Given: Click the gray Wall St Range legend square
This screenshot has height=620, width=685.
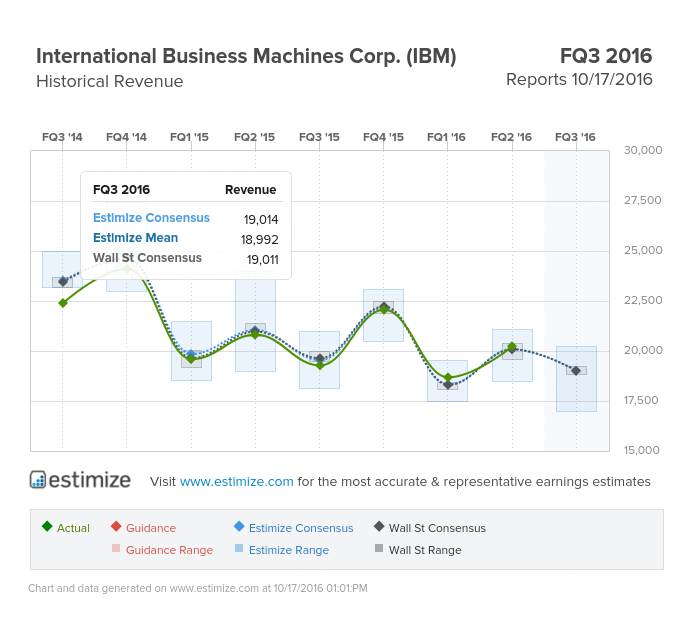Looking at the screenshot, I should click(x=379, y=548).
